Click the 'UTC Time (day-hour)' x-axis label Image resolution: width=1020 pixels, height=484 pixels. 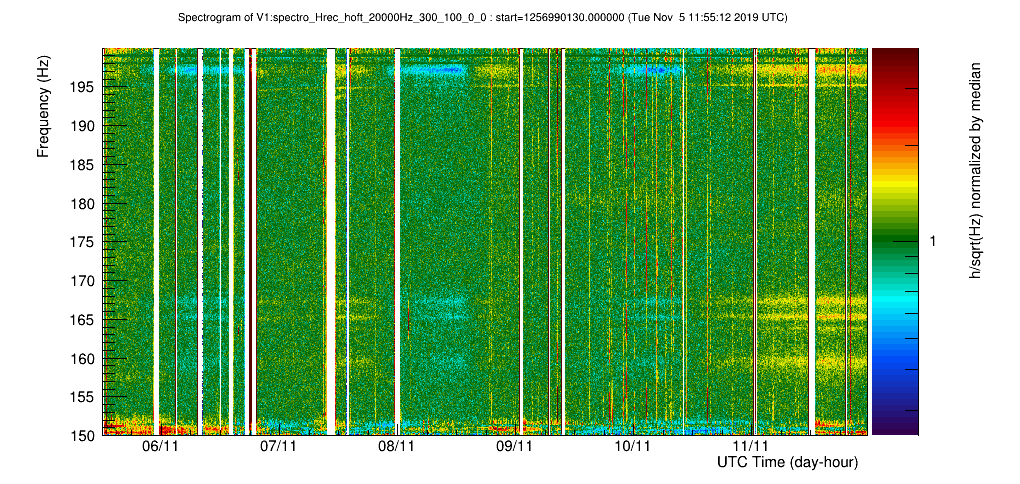pyautogui.click(x=787, y=463)
